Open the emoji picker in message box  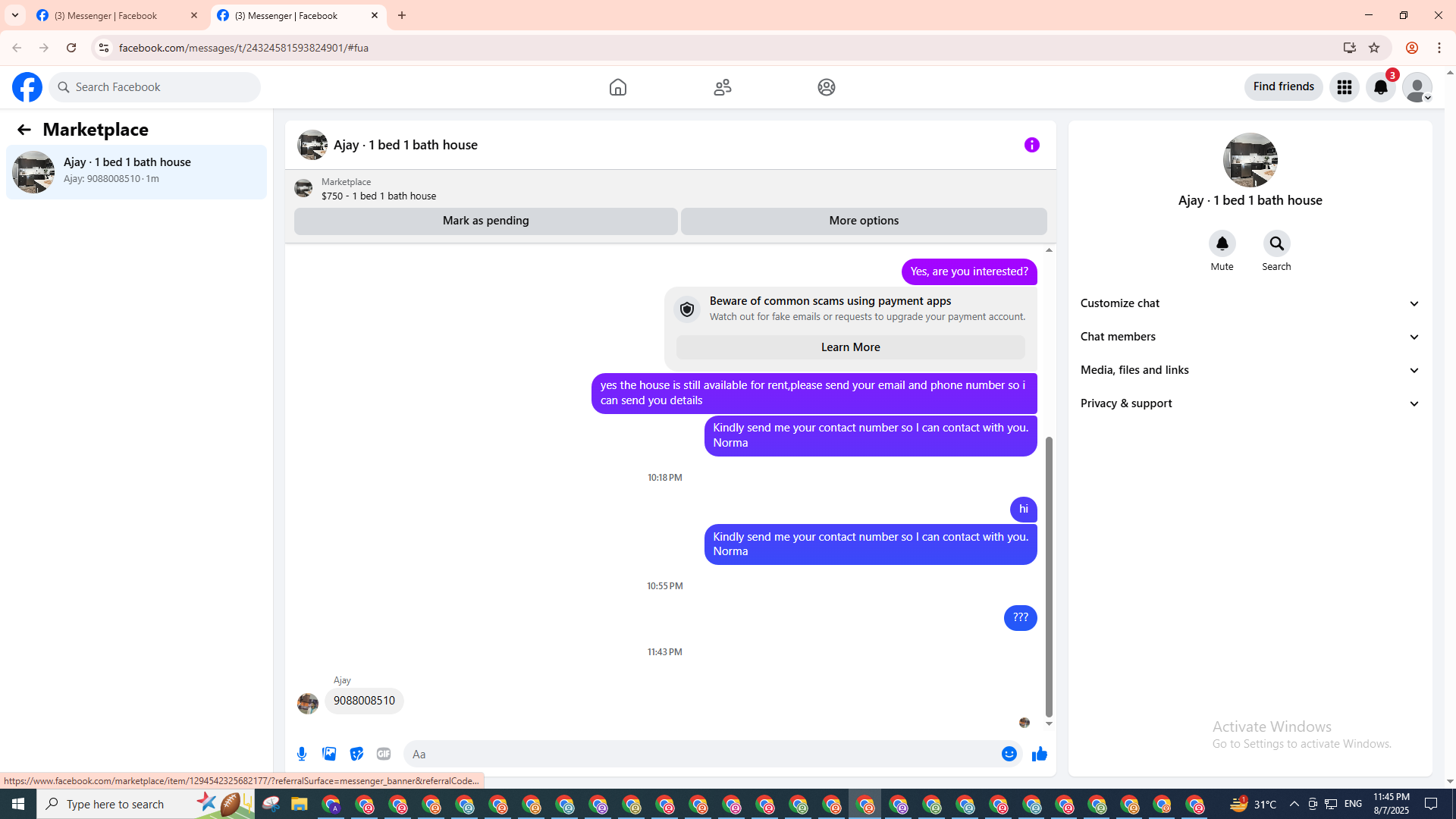(1009, 754)
